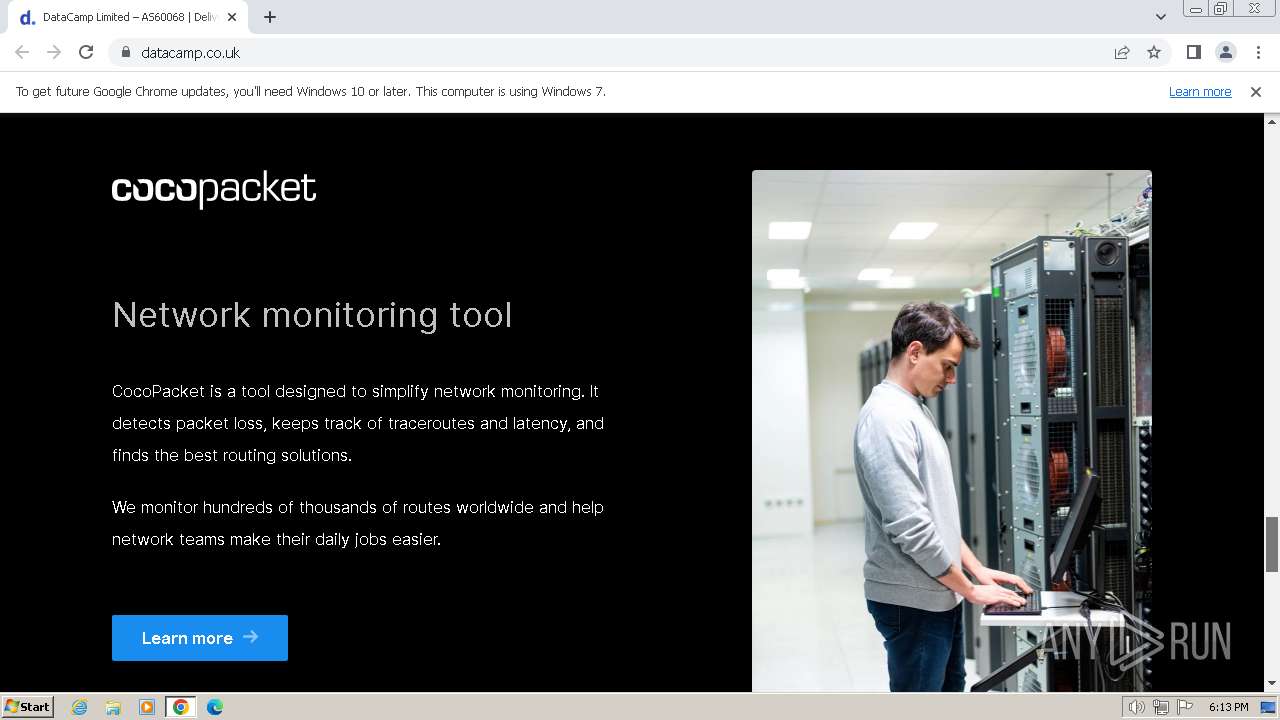The image size is (1280, 720).
Task: Open File Explorer from taskbar
Action: (113, 707)
